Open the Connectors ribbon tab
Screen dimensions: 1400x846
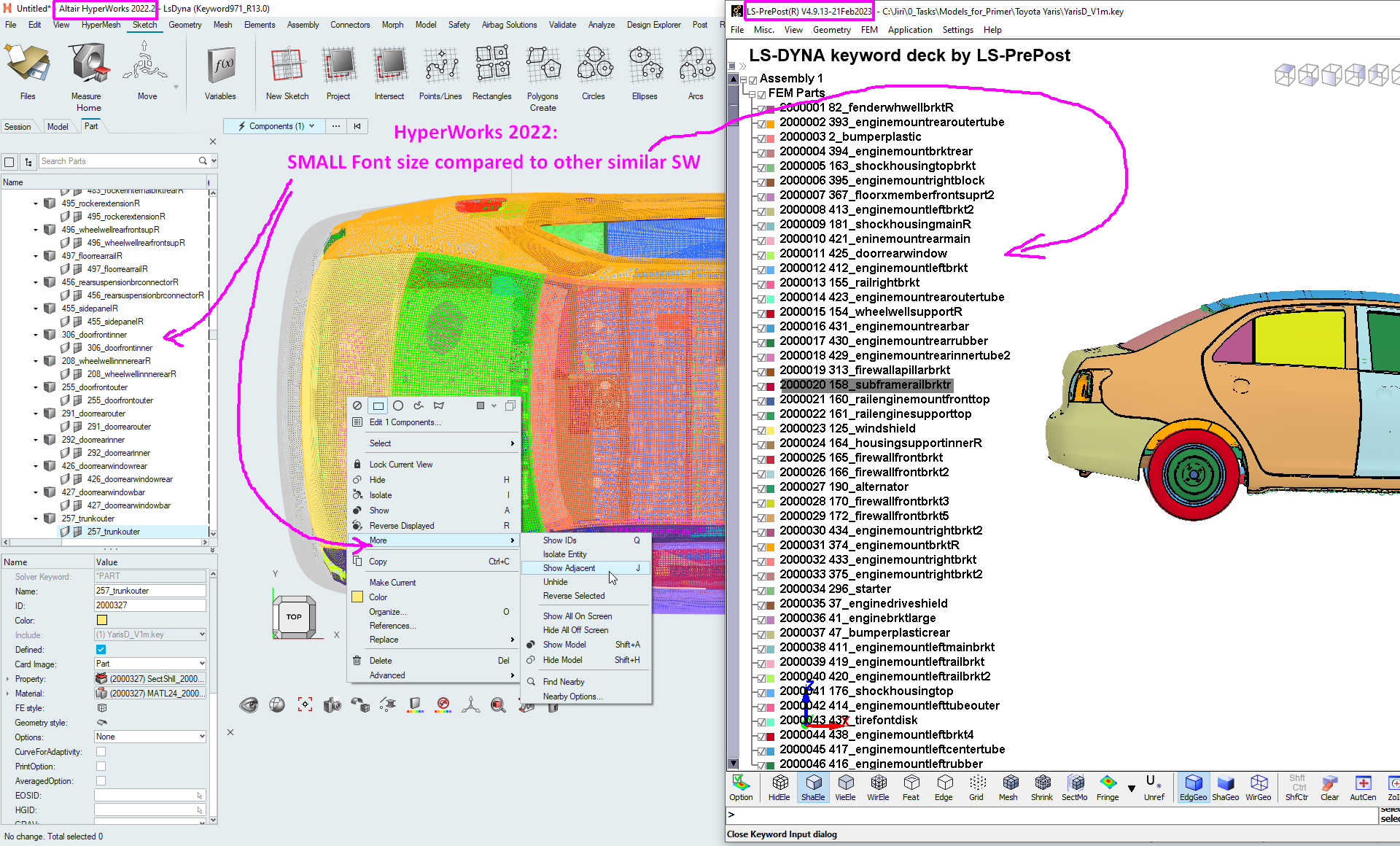(350, 25)
